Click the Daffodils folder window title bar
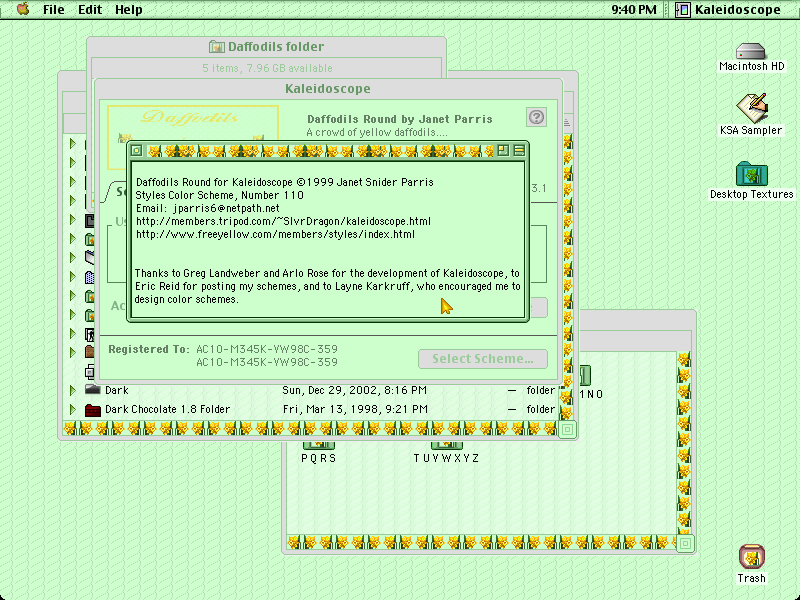The width and height of the screenshot is (800, 600). point(266,46)
